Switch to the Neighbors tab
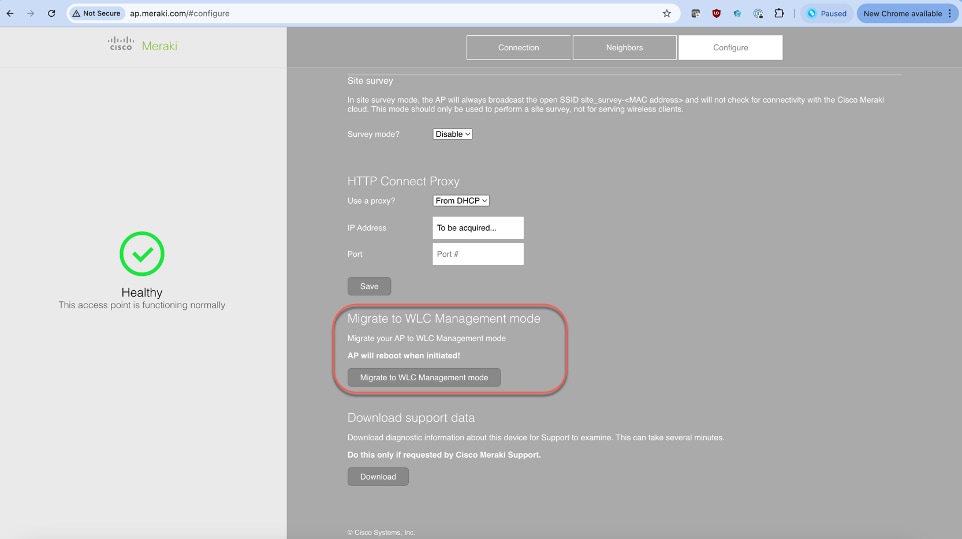The image size is (962, 539). [625, 47]
